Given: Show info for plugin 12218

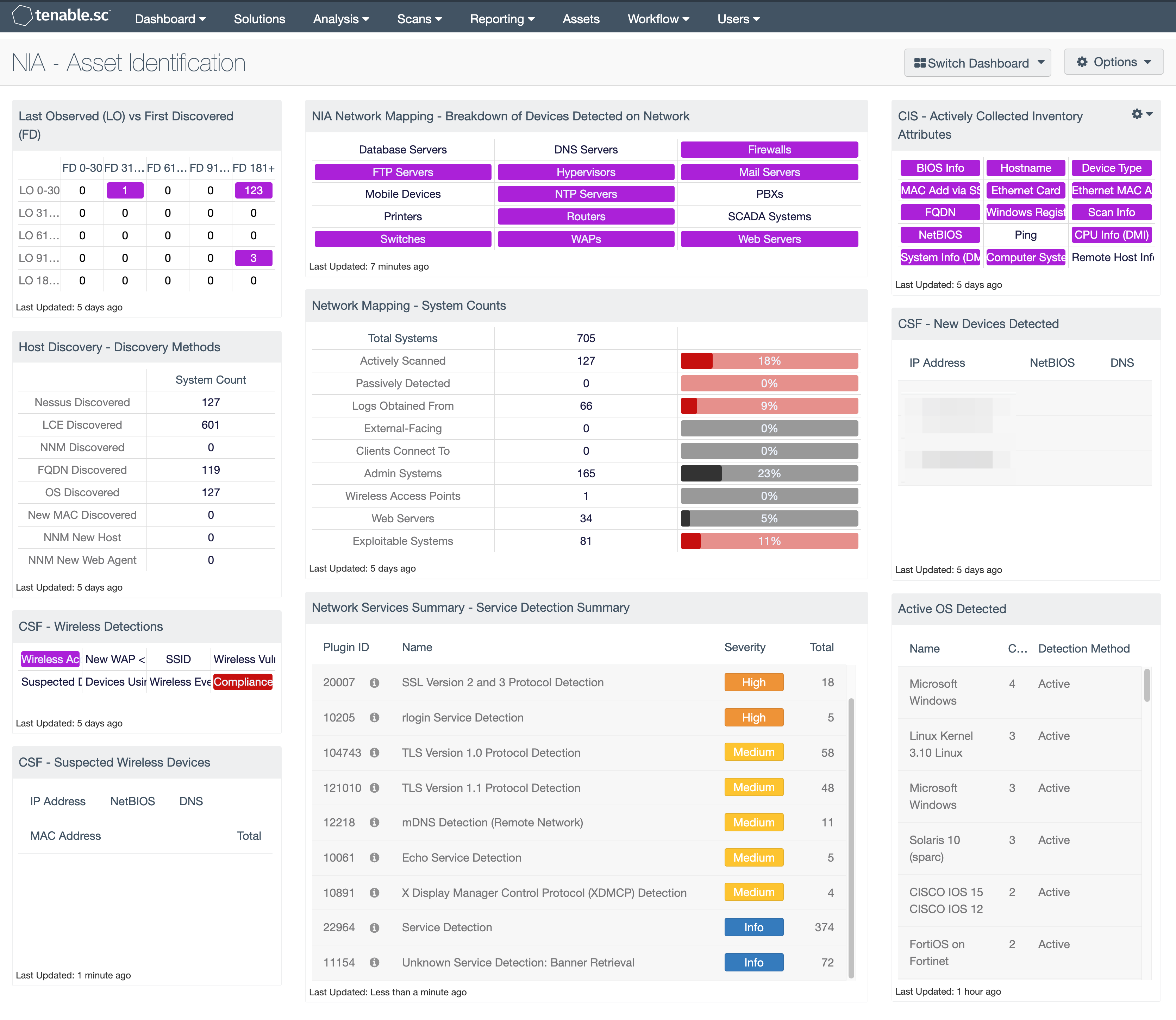Looking at the screenshot, I should point(374,823).
